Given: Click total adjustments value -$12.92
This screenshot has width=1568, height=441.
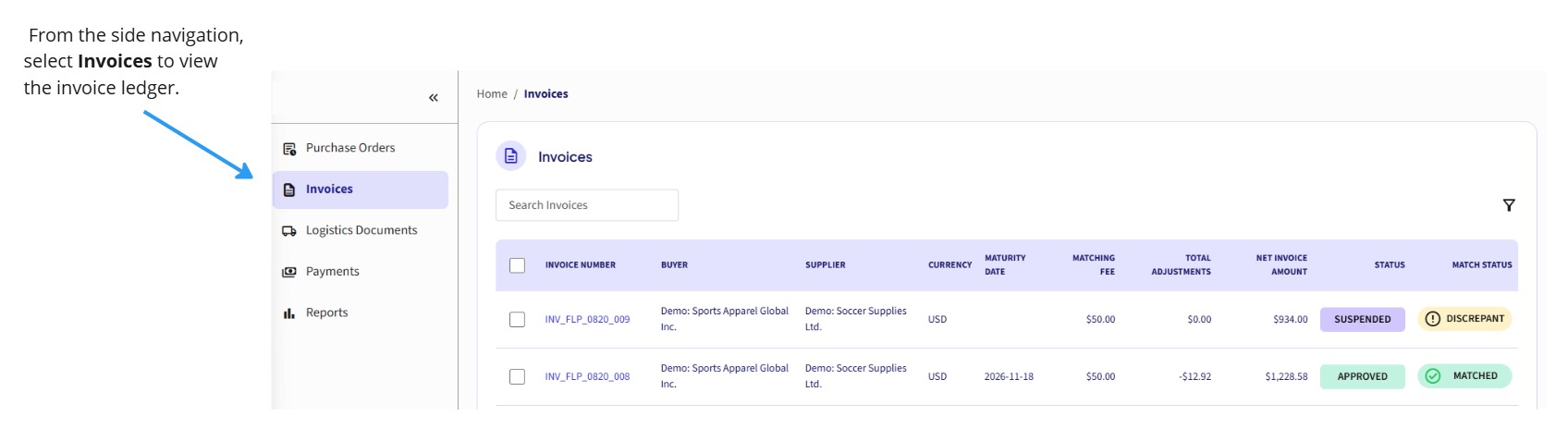Looking at the screenshot, I should click(x=1194, y=377).
